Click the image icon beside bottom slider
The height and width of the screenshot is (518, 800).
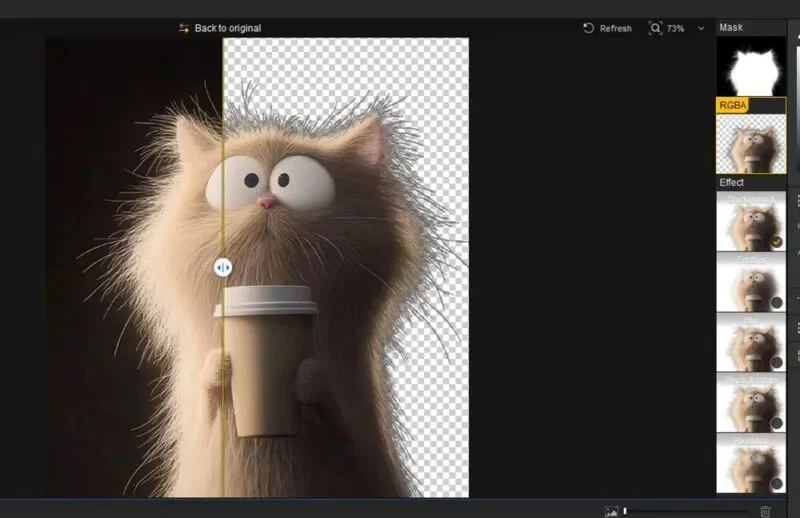click(611, 511)
